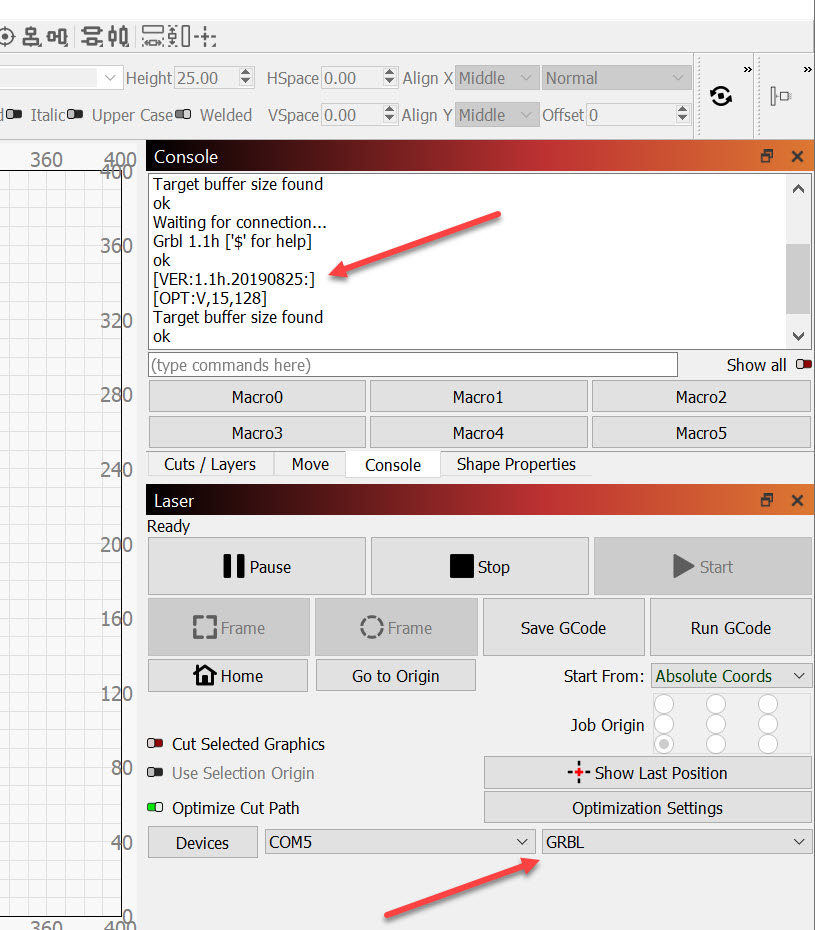Click the console command input field
Viewport: 815px width, 930px height.
[x=412, y=365]
